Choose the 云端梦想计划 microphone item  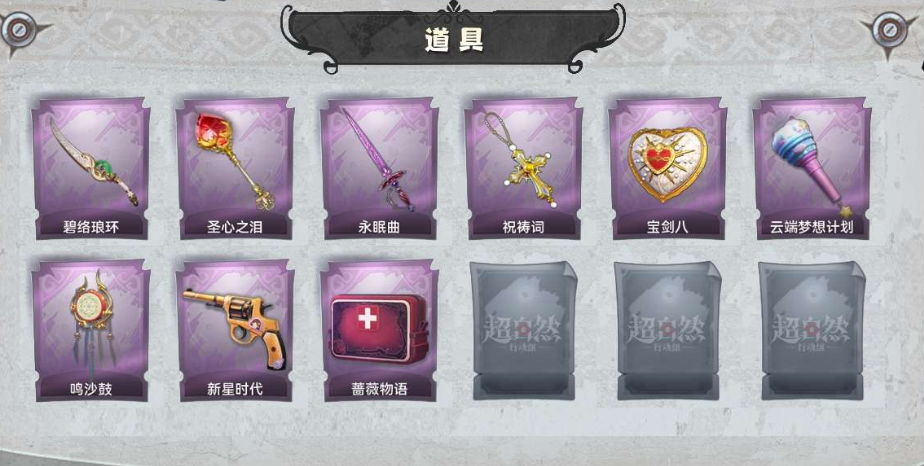point(812,168)
